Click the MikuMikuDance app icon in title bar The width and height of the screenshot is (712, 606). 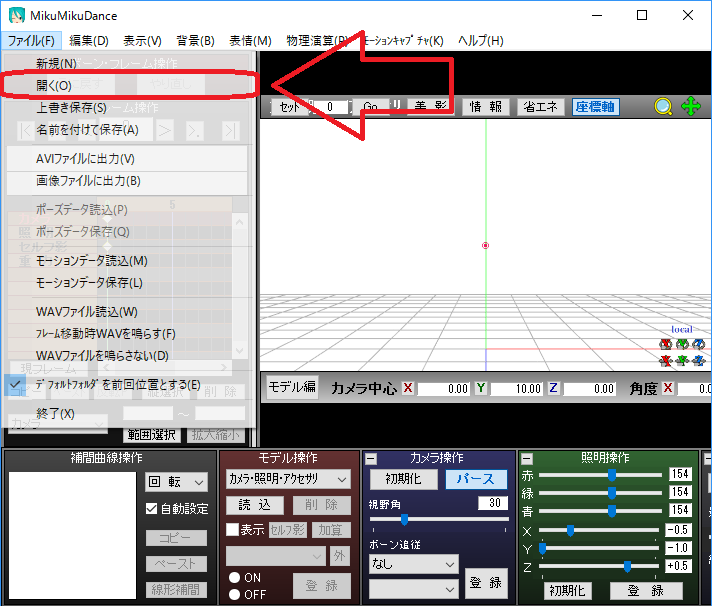[17, 15]
